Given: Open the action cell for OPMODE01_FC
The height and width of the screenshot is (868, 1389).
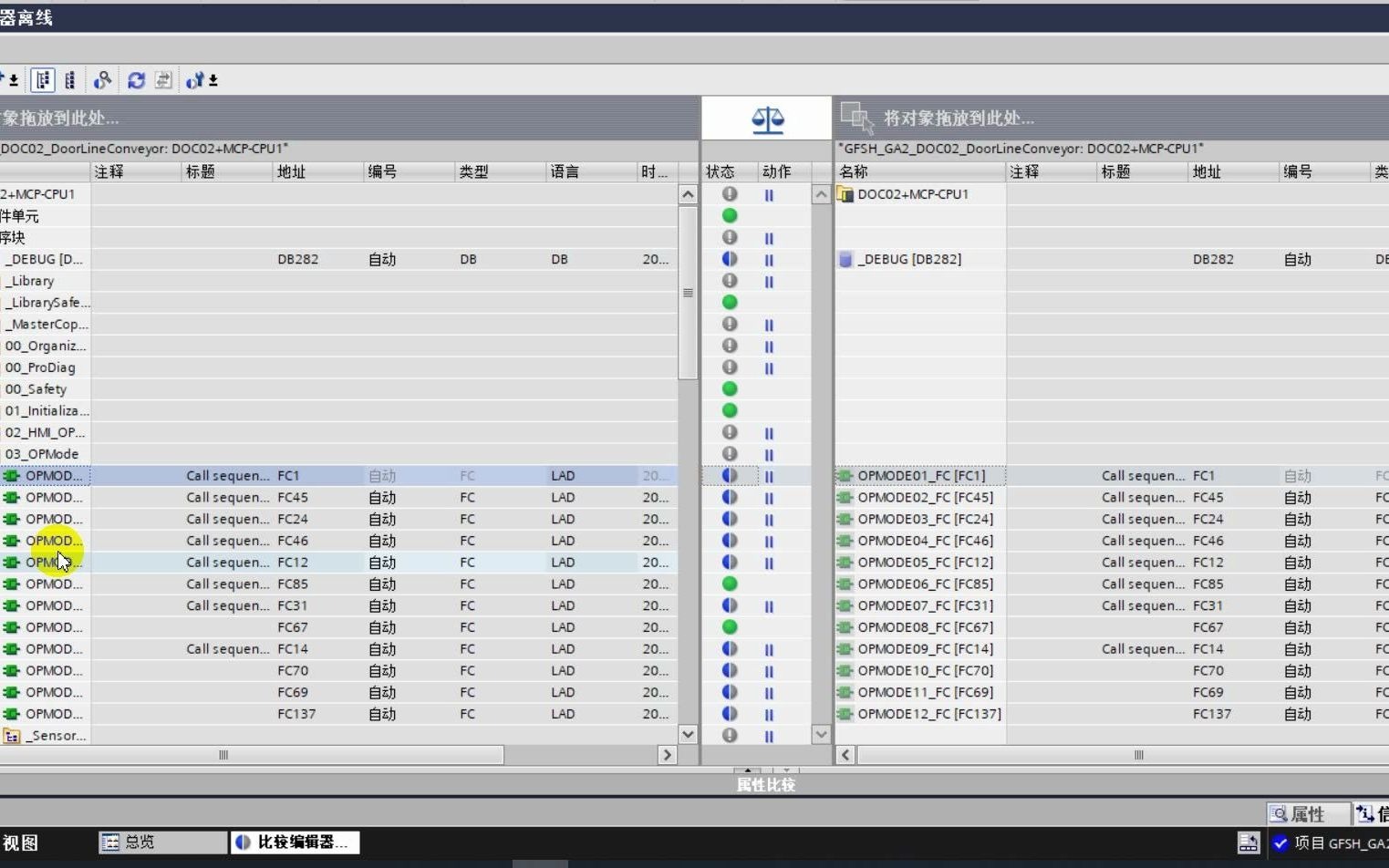Looking at the screenshot, I should click(770, 476).
